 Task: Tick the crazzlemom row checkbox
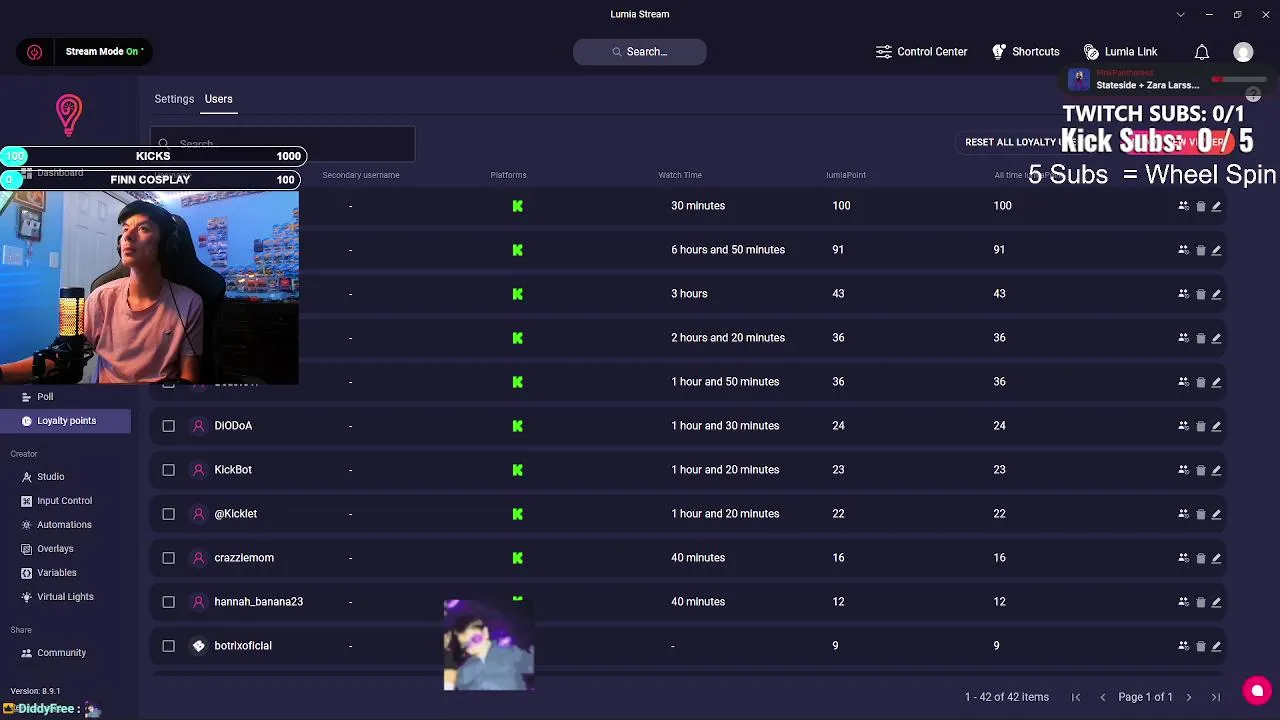coord(168,558)
